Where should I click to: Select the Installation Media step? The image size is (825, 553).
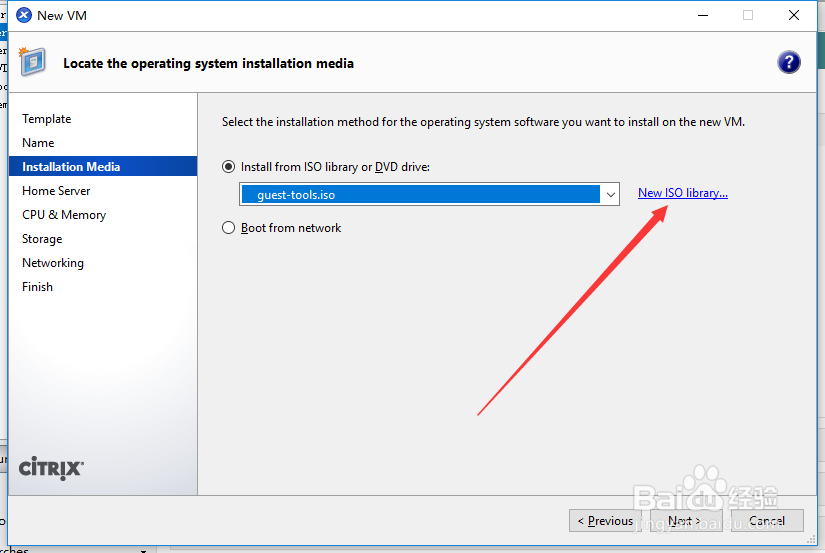[103, 166]
